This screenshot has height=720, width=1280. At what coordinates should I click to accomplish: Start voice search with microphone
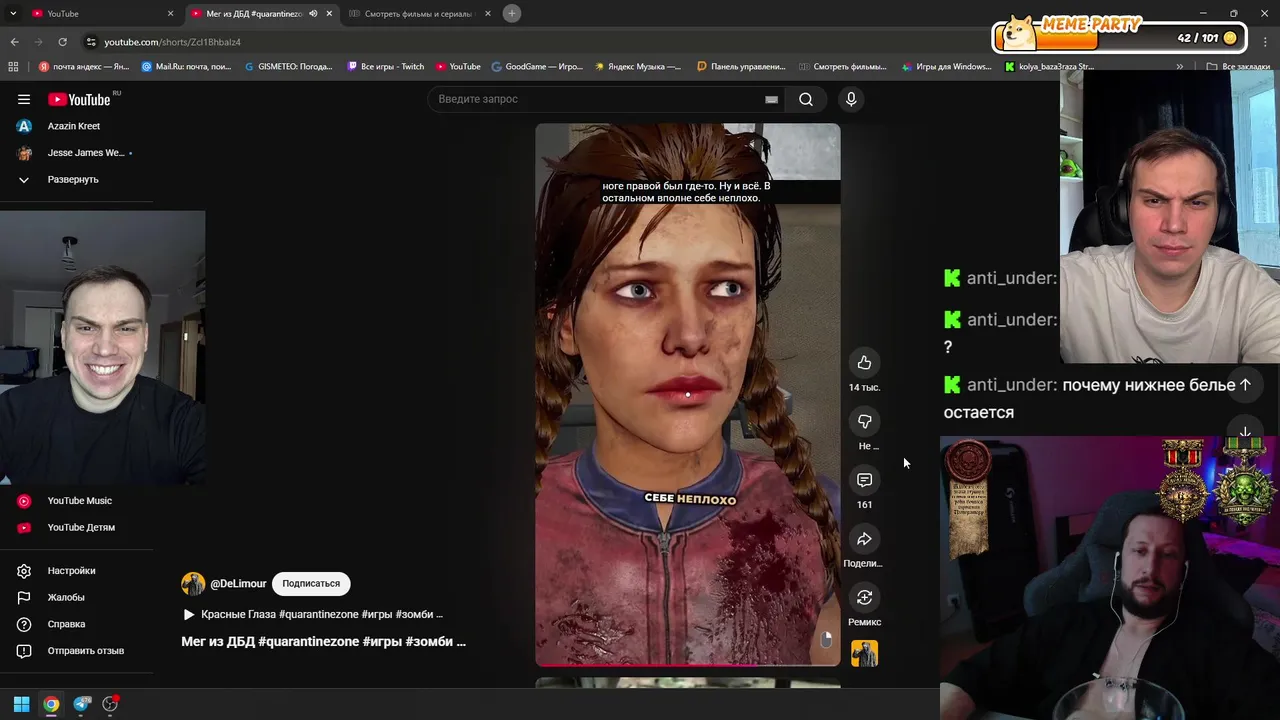tap(851, 99)
